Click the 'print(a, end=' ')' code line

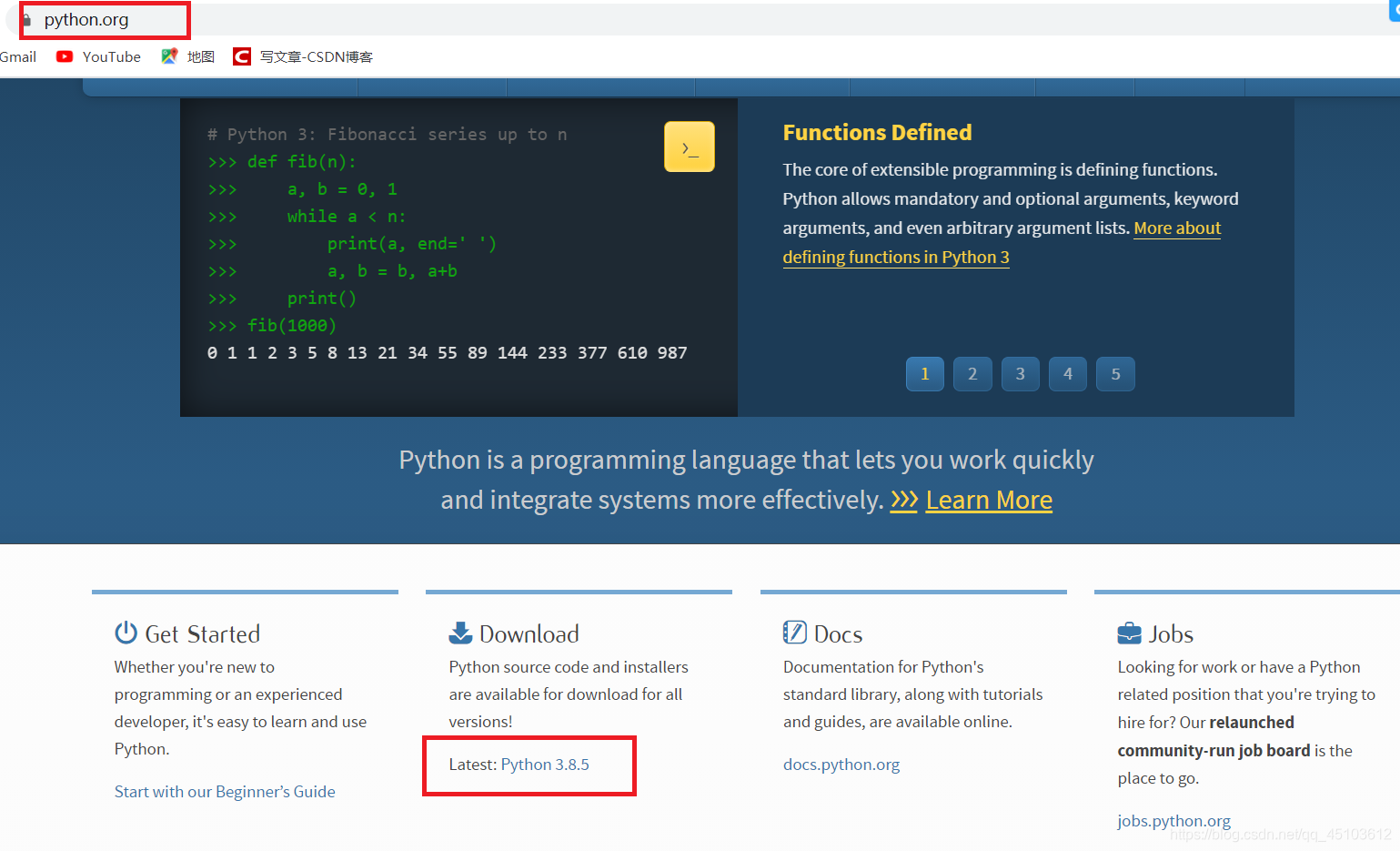[412, 244]
